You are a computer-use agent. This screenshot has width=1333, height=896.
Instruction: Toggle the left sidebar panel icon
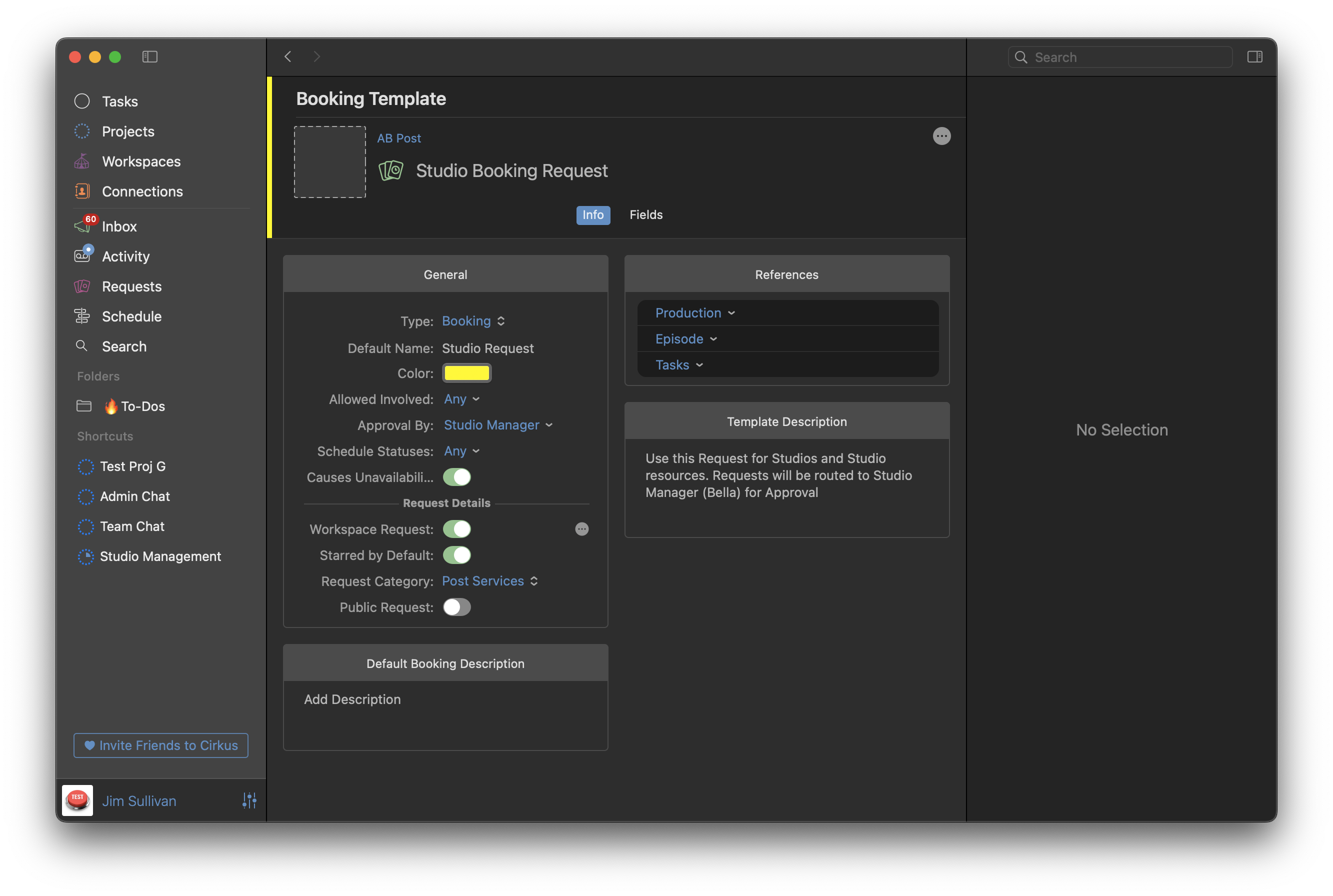click(x=149, y=56)
